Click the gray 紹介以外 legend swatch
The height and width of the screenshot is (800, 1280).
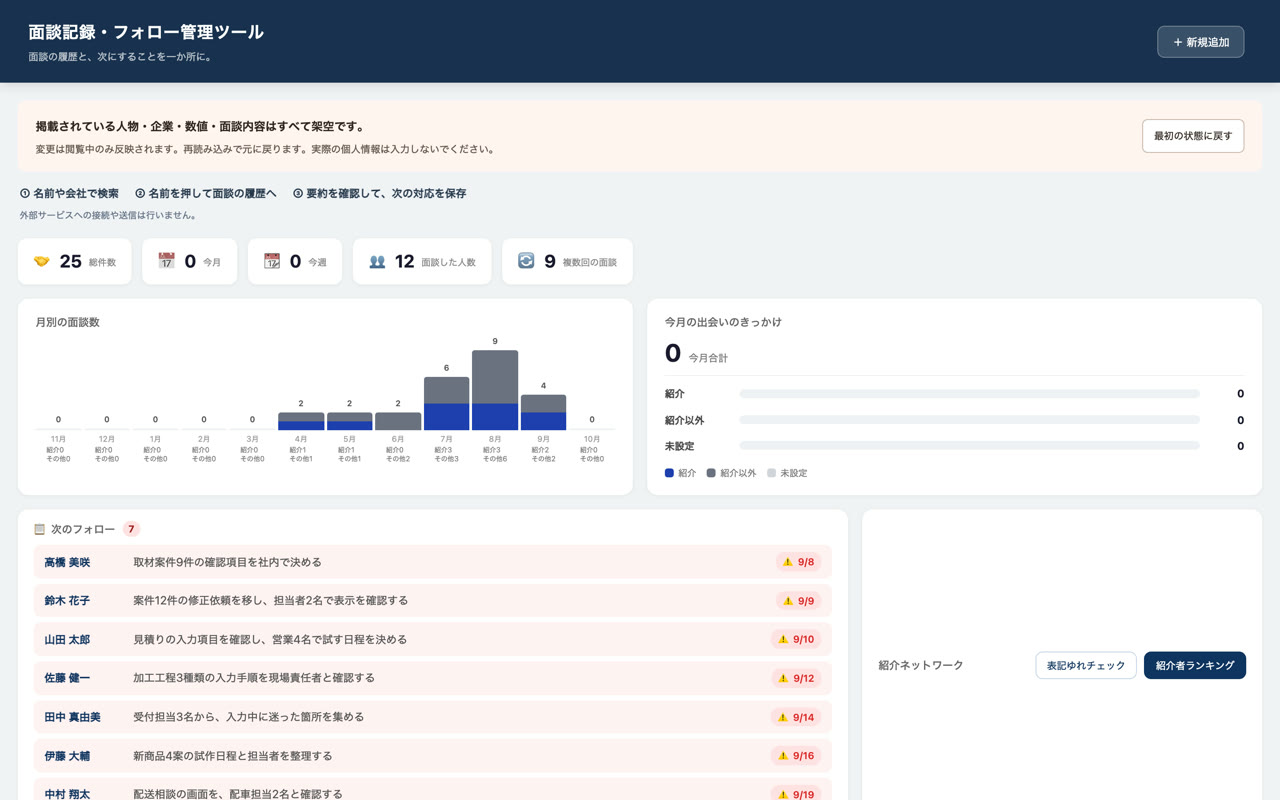pos(711,473)
